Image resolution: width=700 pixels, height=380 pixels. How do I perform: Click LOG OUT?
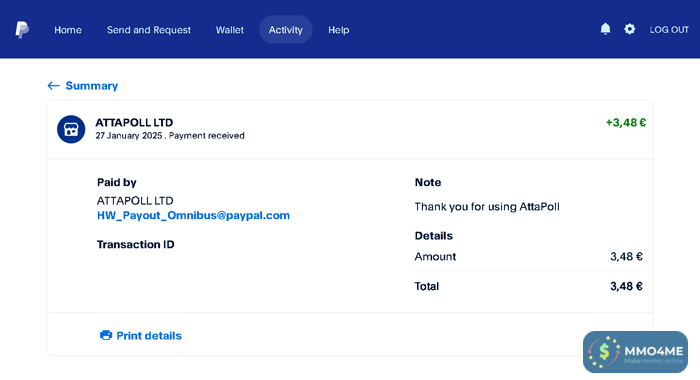(x=669, y=29)
